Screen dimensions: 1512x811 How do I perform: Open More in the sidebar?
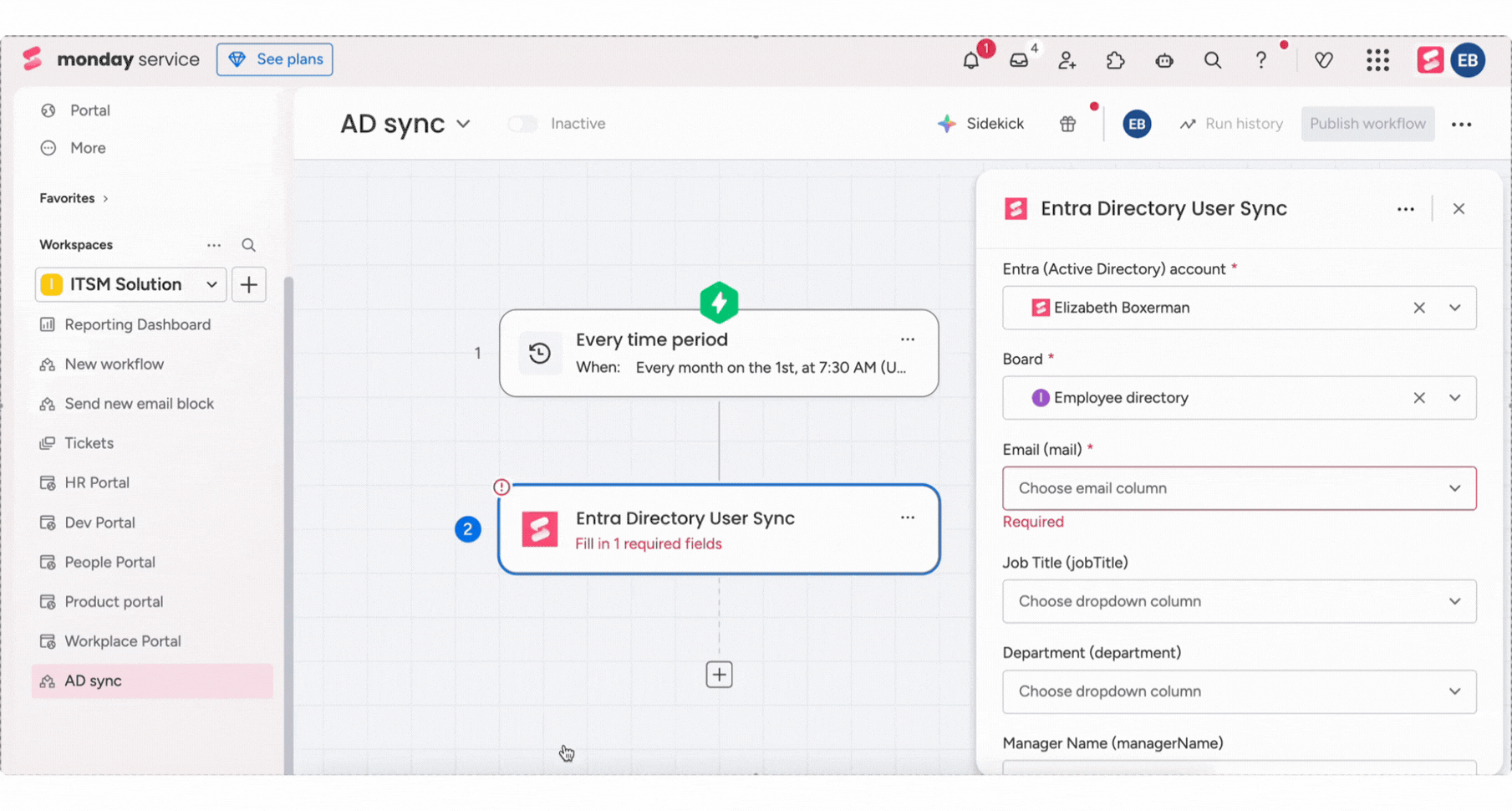(87, 148)
